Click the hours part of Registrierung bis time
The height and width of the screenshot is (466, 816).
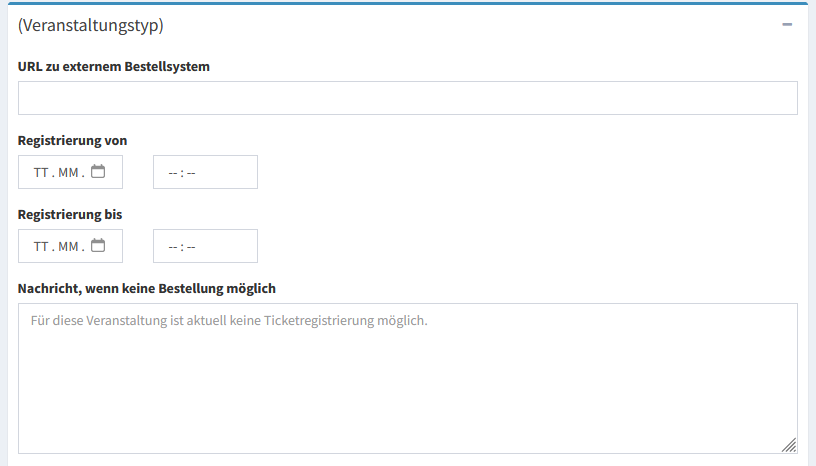pos(173,247)
